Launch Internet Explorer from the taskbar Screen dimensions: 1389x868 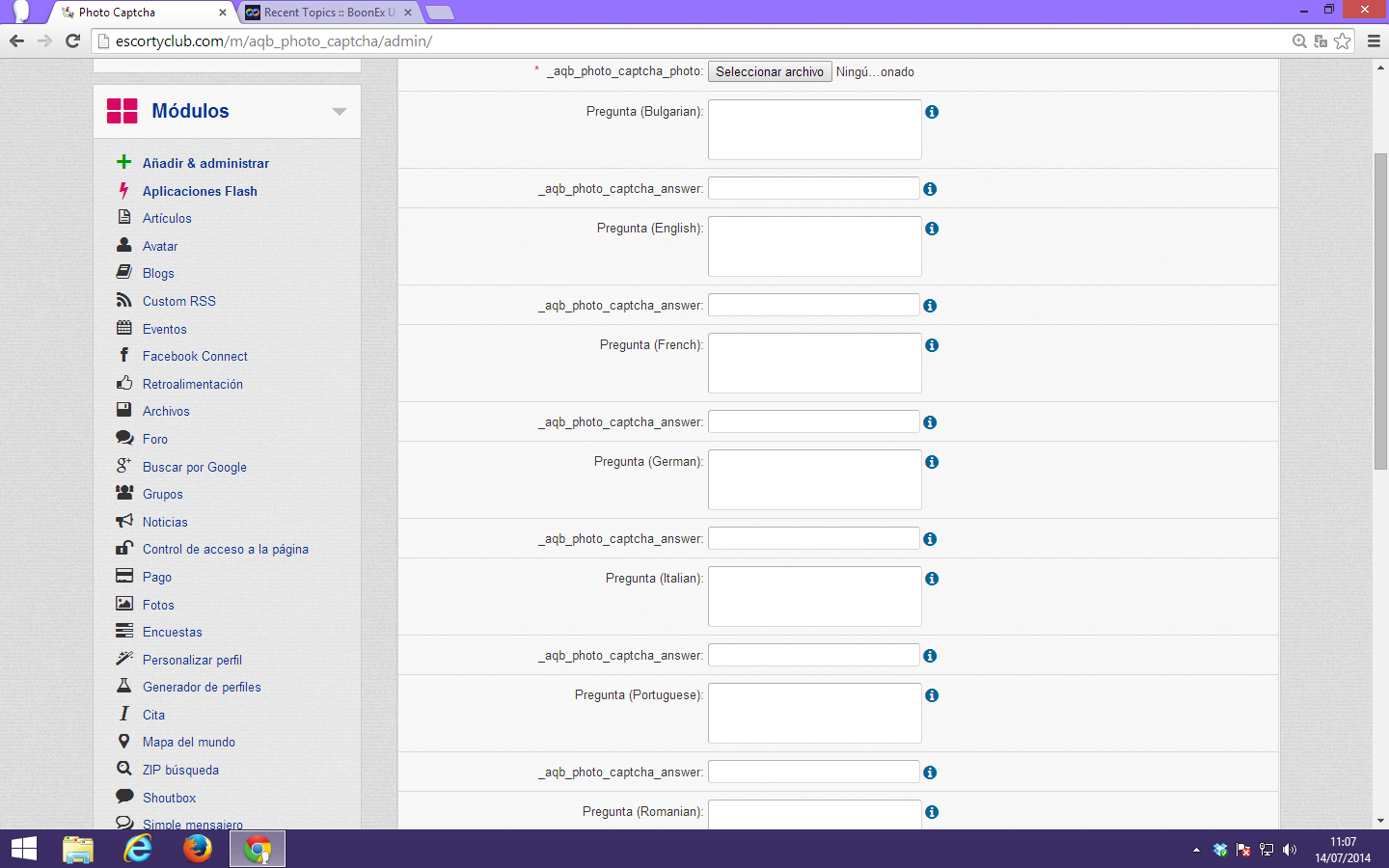[138, 849]
